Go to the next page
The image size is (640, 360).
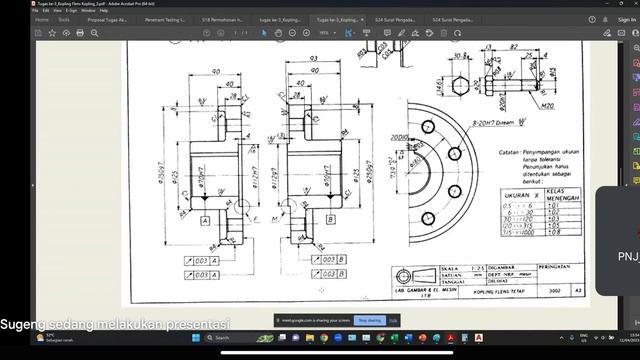[x=220, y=33]
